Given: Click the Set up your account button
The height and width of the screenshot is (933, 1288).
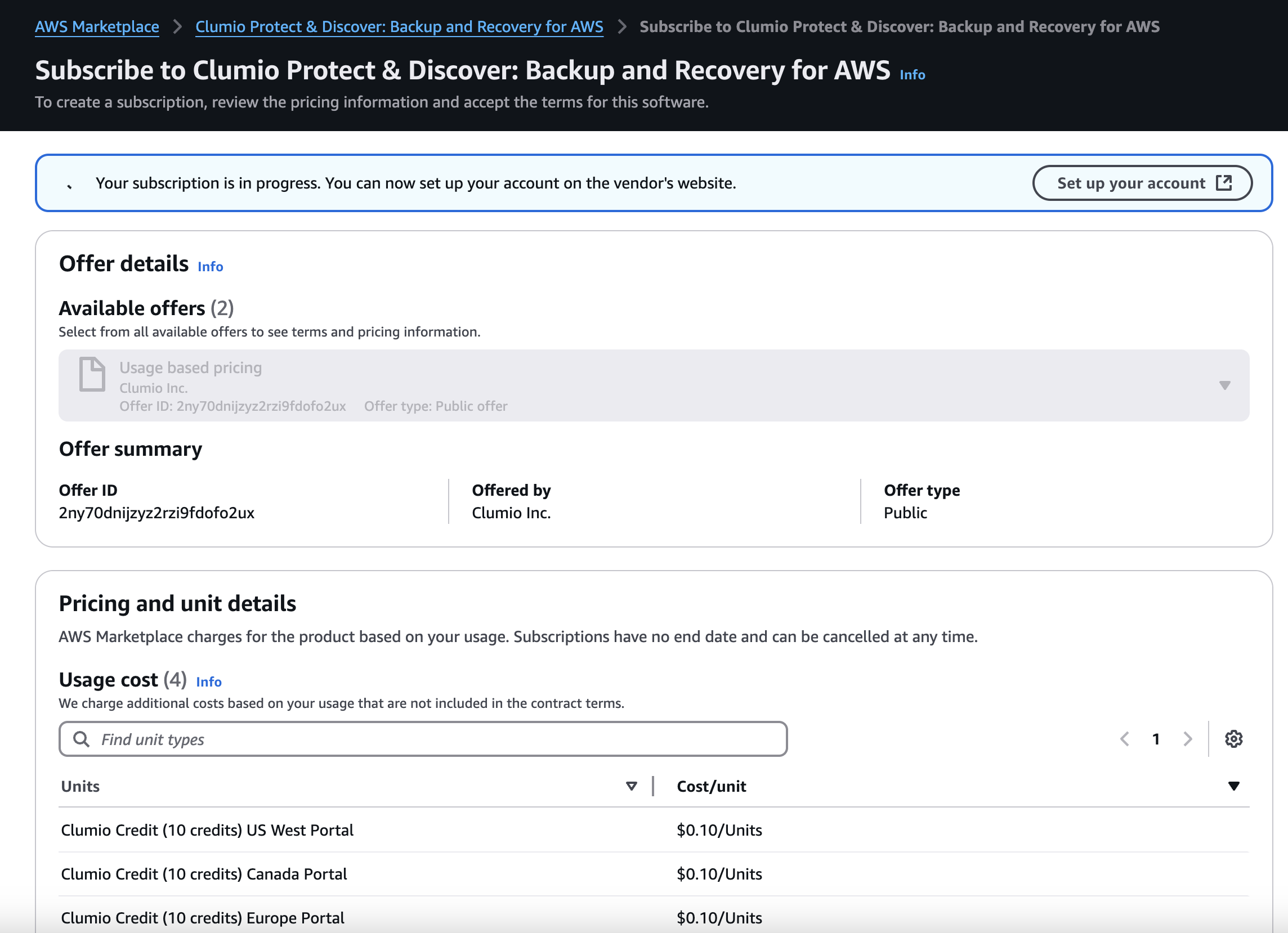Looking at the screenshot, I should 1142,183.
